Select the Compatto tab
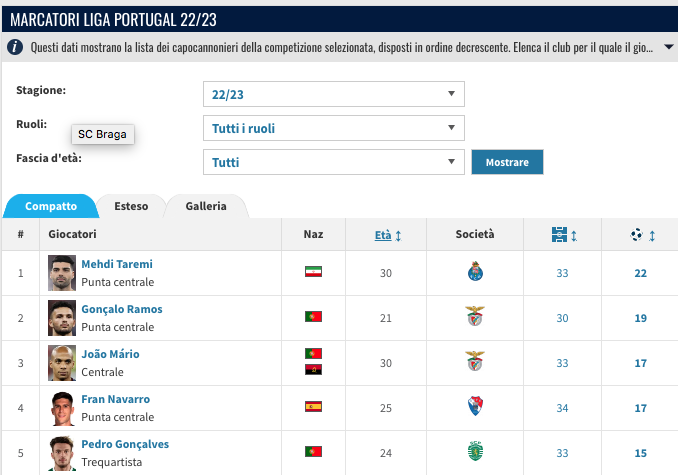Screen dimensions: 678x475 (51, 206)
